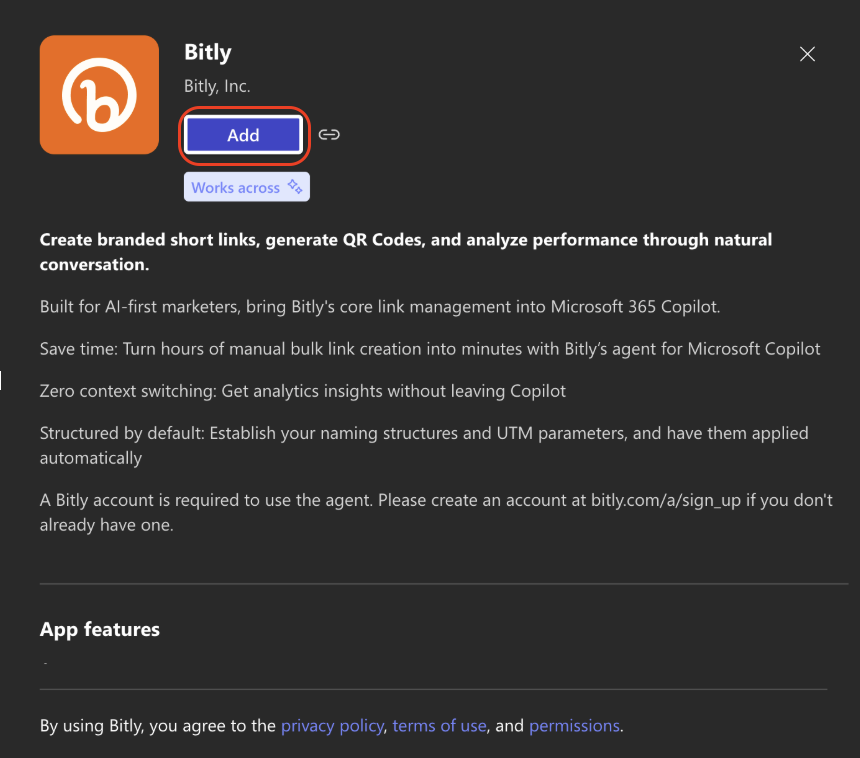Click the orange Bitly logo
This screenshot has width=860, height=758.
(99, 95)
